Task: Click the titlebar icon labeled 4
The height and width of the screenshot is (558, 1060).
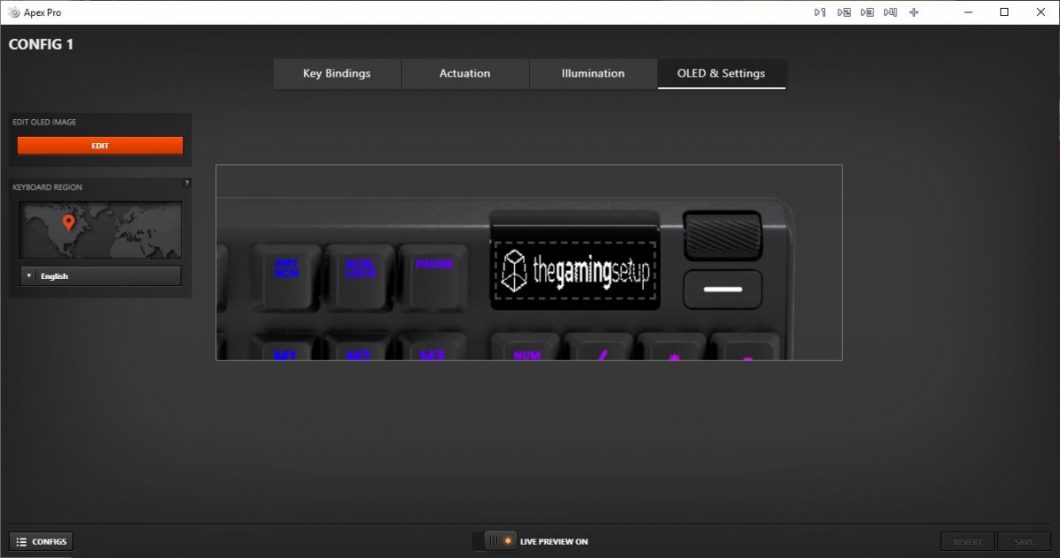Action: pyautogui.click(x=890, y=12)
